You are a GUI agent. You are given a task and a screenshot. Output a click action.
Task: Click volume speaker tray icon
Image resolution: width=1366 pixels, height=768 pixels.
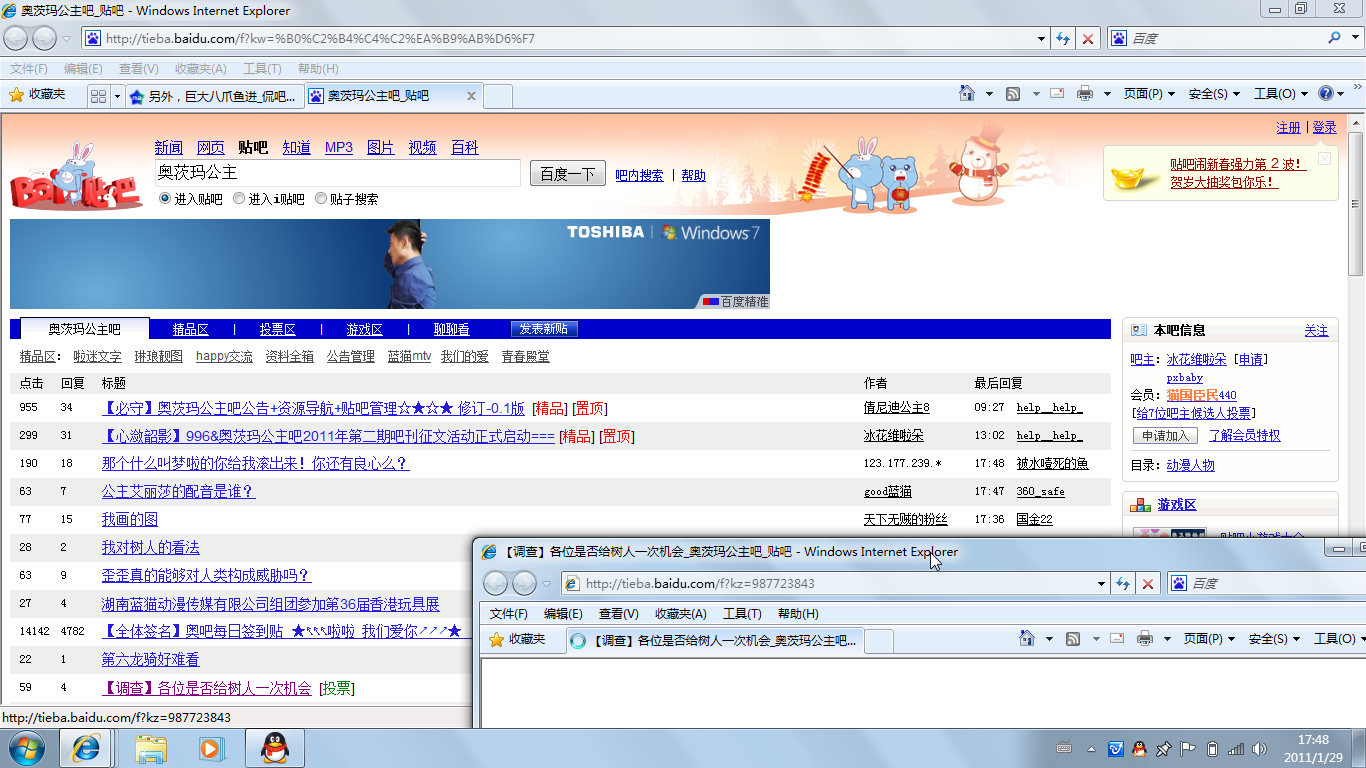[x=1259, y=749]
